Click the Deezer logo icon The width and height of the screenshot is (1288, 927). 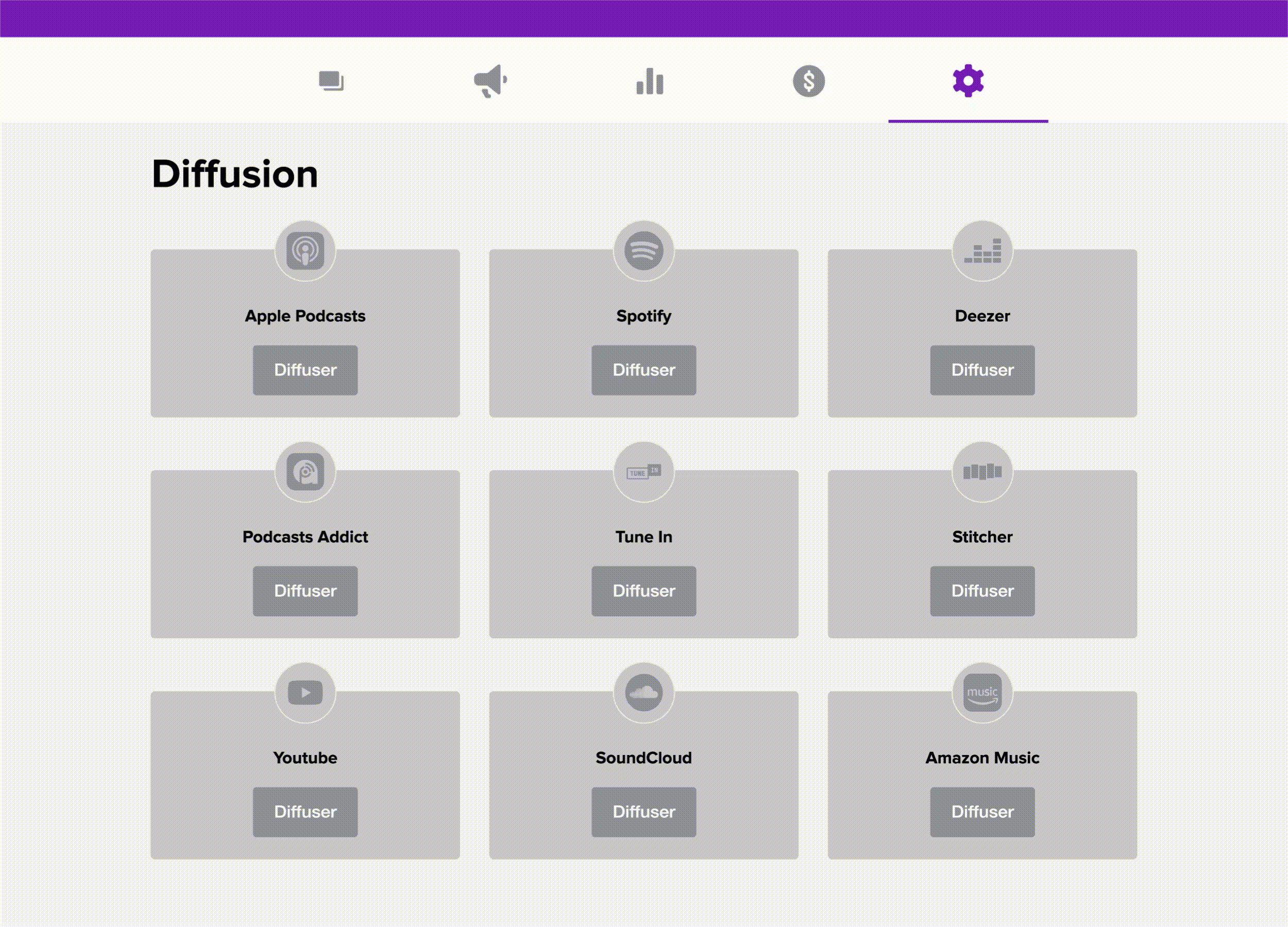click(x=982, y=250)
